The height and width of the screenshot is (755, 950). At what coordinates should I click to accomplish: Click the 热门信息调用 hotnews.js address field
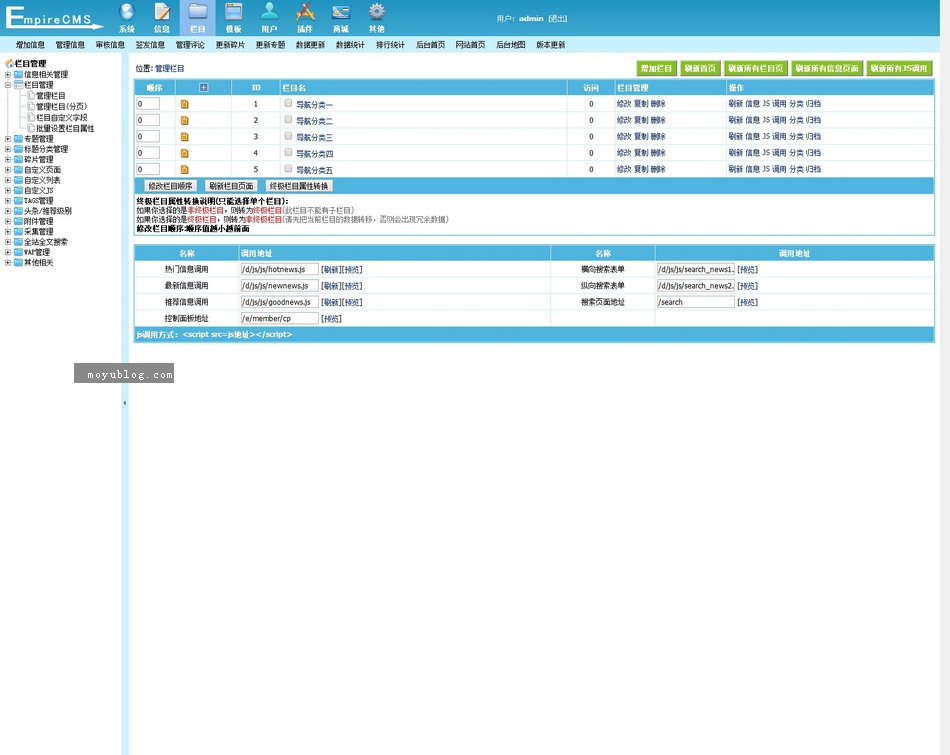[x=279, y=269]
